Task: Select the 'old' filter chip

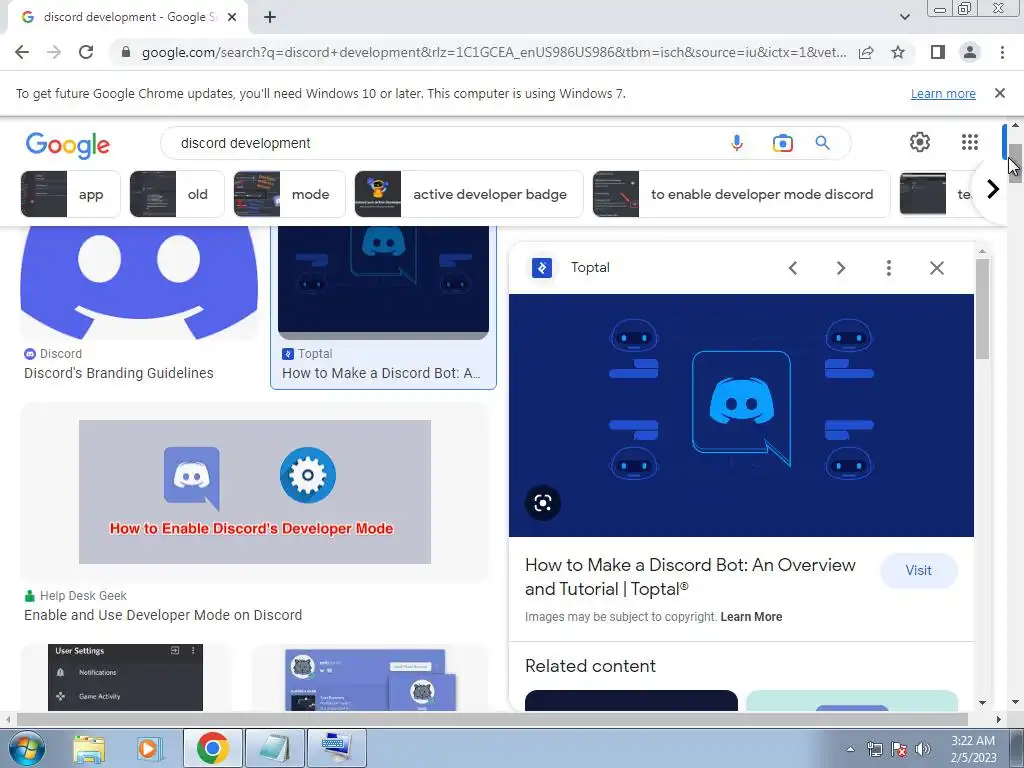Action: [177, 194]
